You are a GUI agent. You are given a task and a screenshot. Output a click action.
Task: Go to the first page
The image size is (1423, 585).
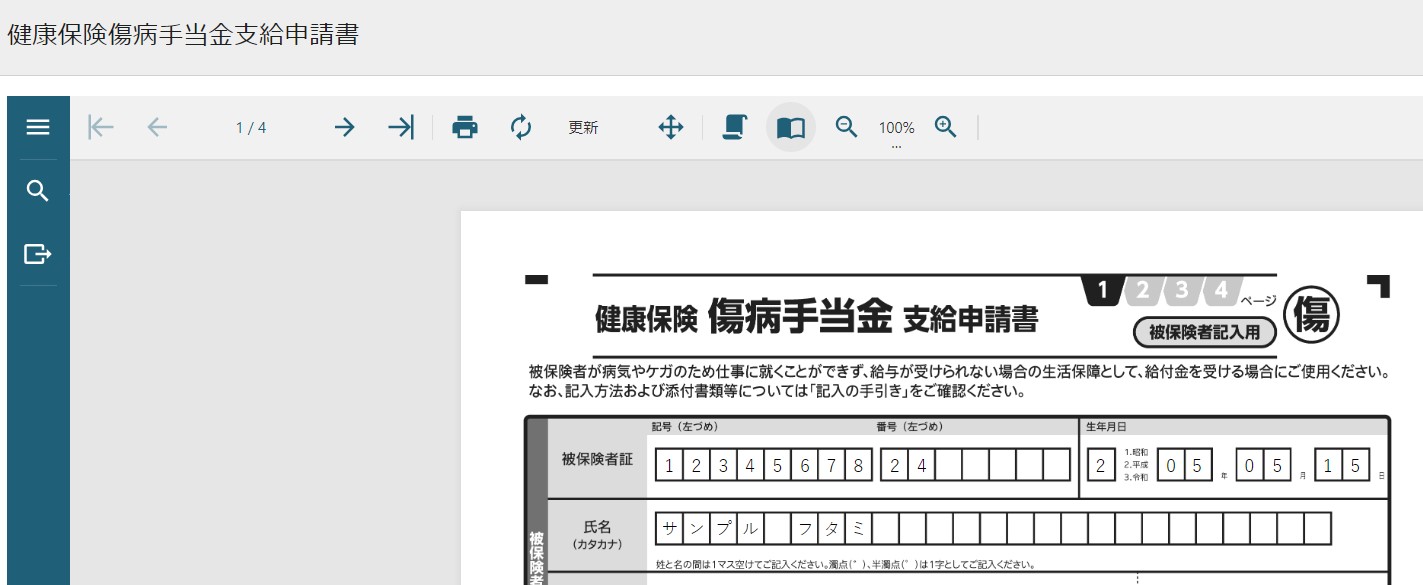[x=101, y=127]
